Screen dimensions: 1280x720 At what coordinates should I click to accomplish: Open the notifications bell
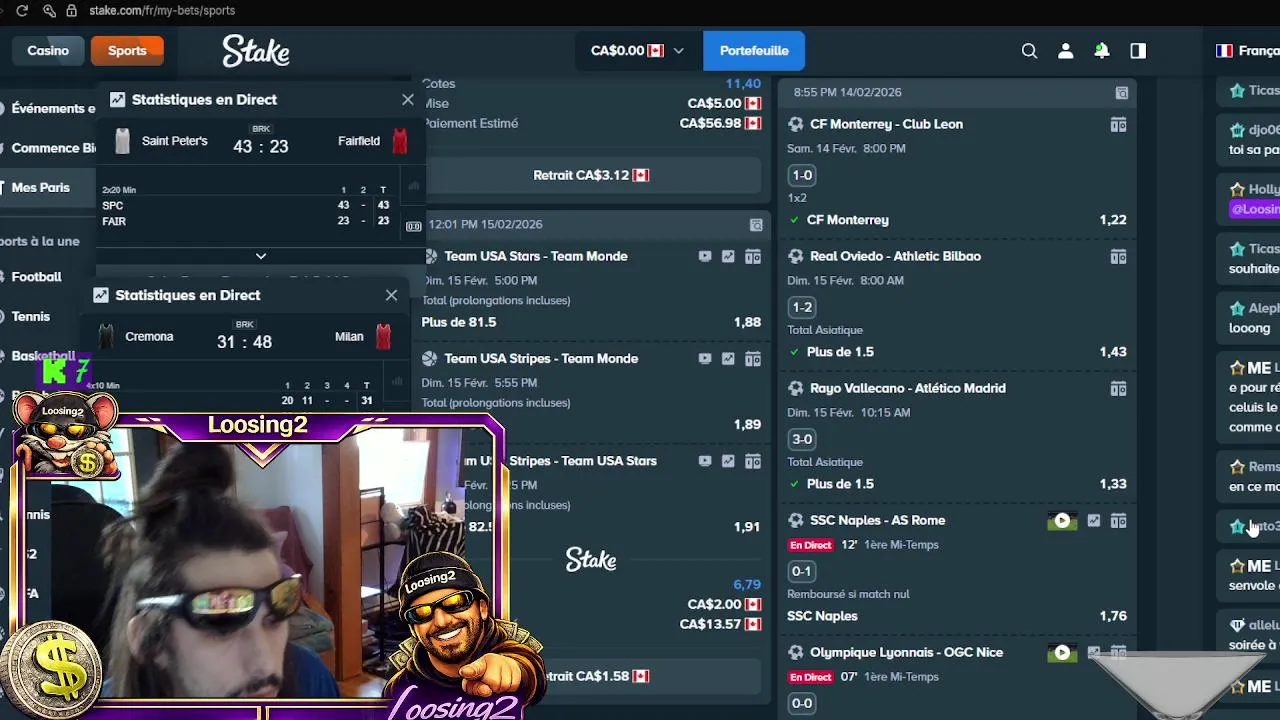1101,51
